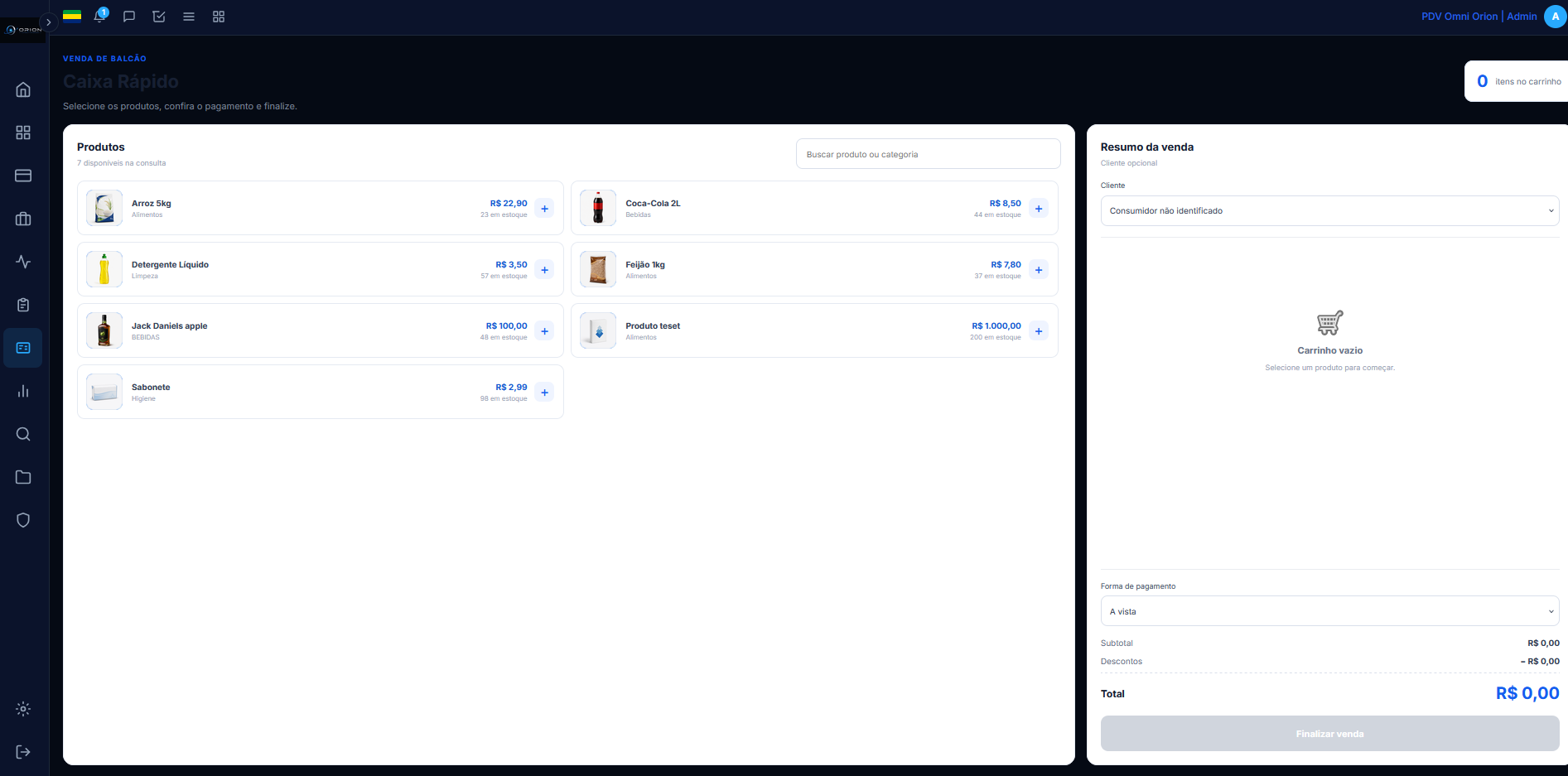Open the Cliente dropdown

tap(1329, 210)
